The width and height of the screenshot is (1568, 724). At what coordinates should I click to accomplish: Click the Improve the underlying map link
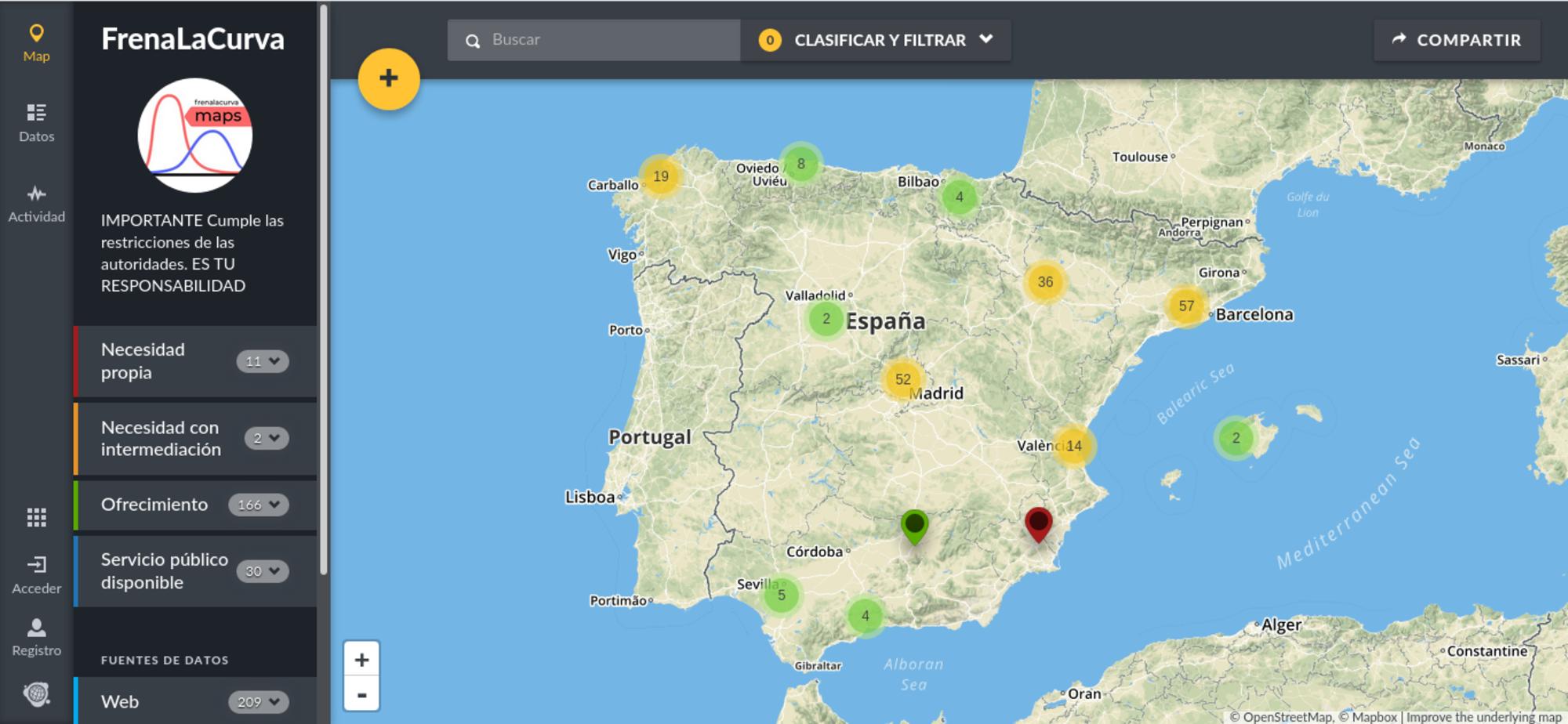[x=1483, y=717]
